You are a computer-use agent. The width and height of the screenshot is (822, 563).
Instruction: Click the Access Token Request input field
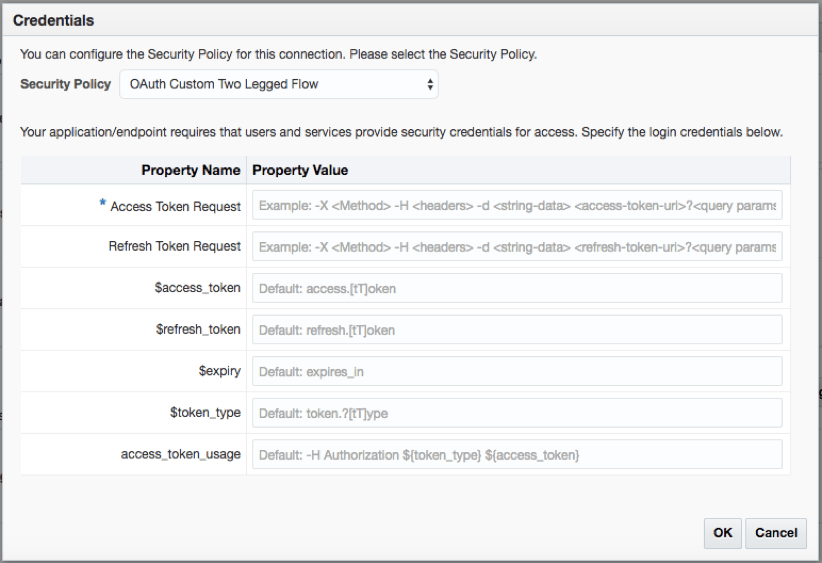(516, 206)
